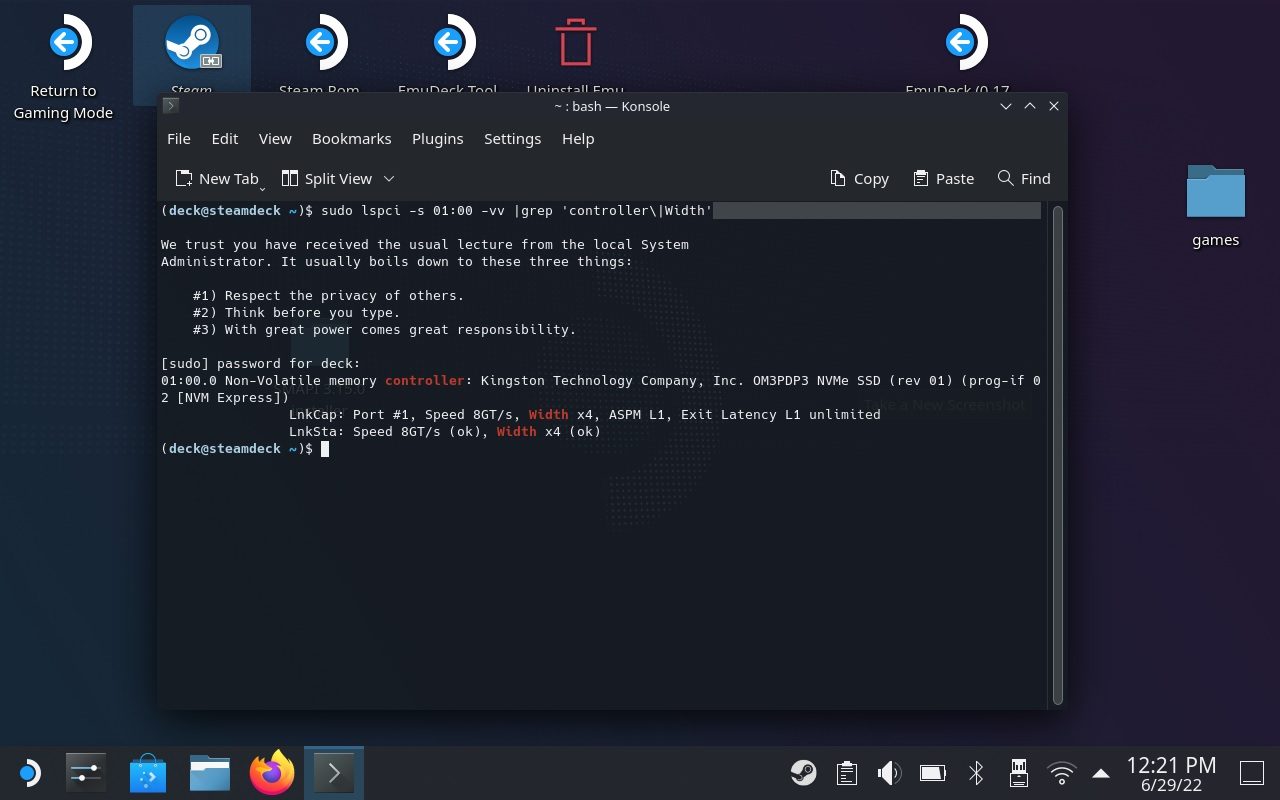The height and width of the screenshot is (800, 1280).
Task: Click the Steam tray icon
Action: click(x=803, y=773)
